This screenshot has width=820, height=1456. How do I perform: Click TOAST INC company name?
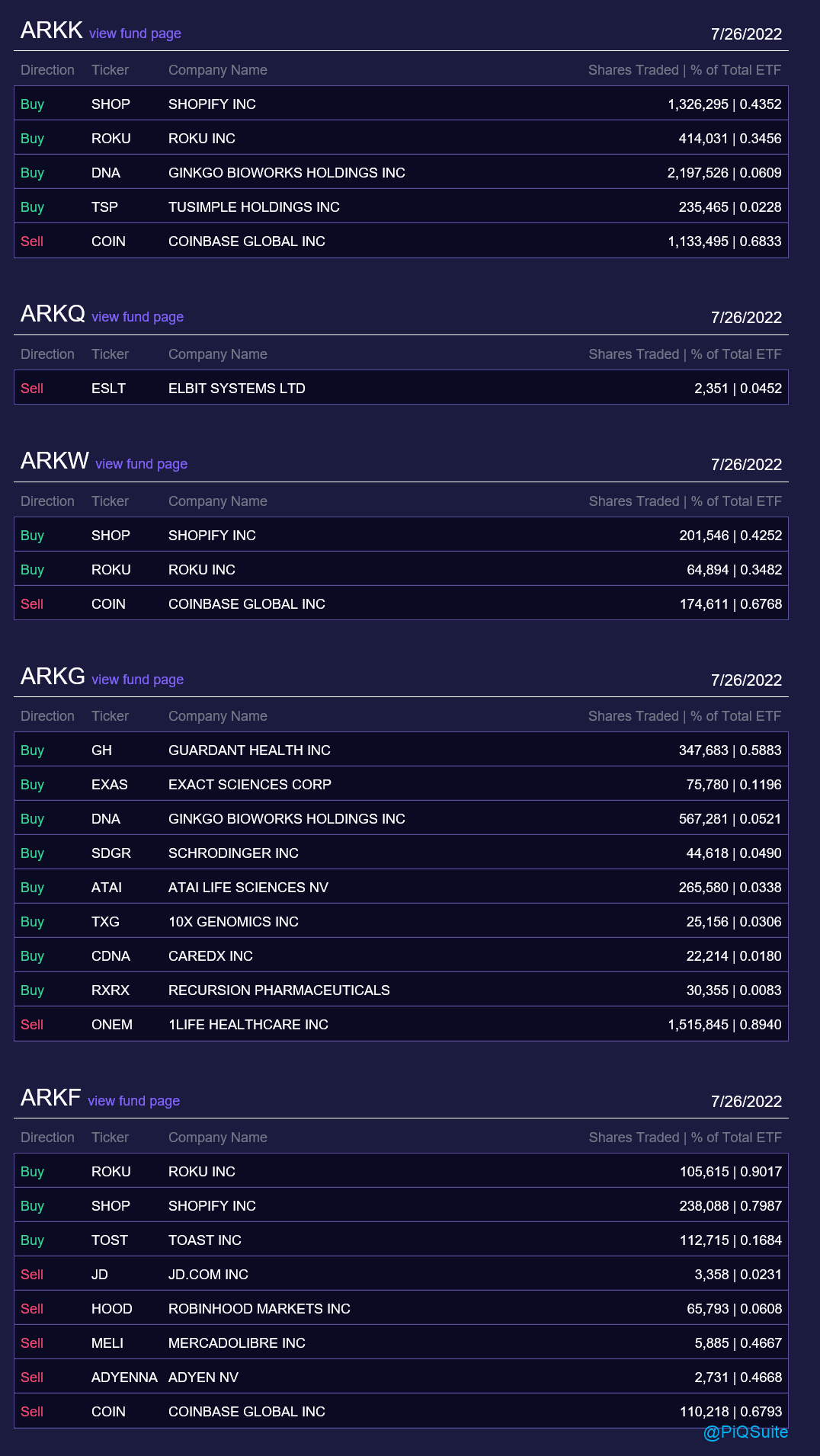click(205, 1240)
